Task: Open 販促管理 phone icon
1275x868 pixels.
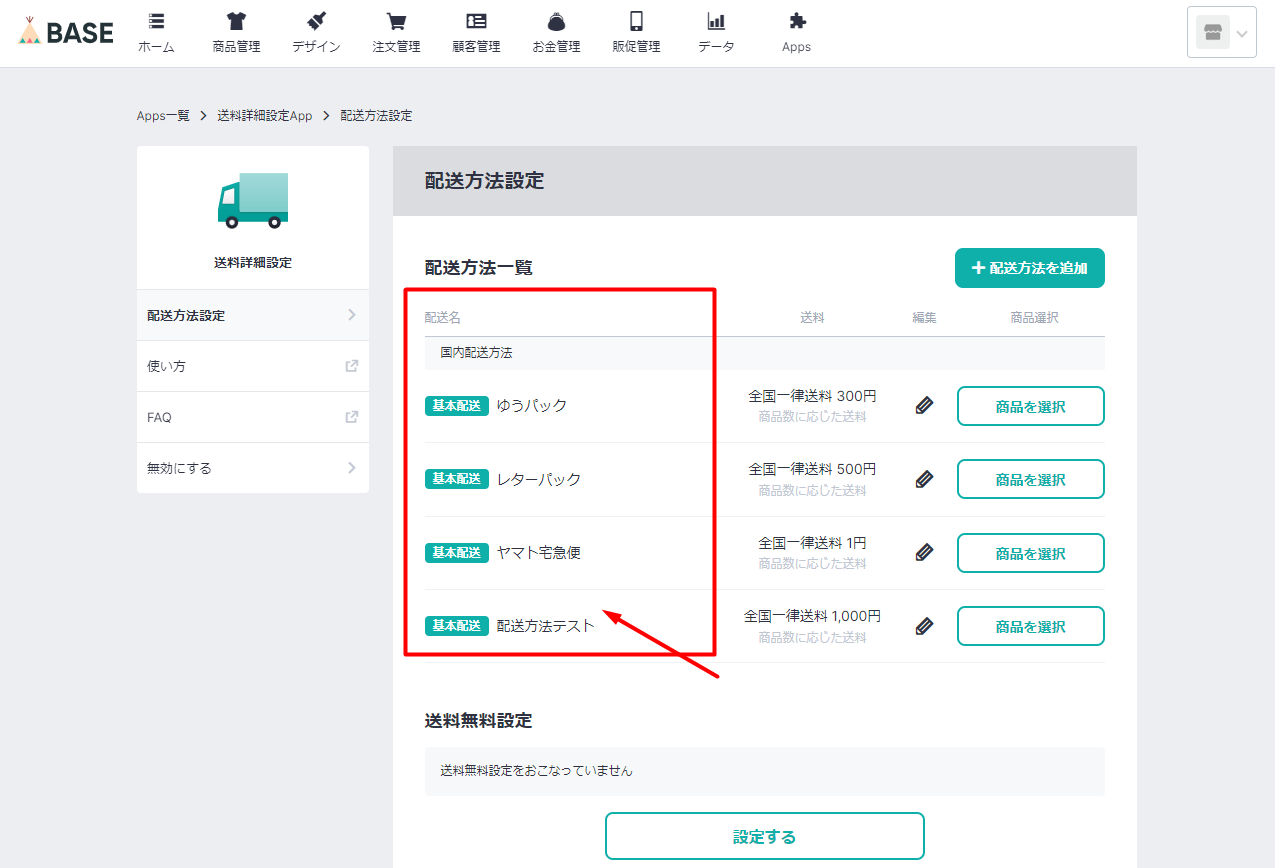Action: [x=636, y=21]
